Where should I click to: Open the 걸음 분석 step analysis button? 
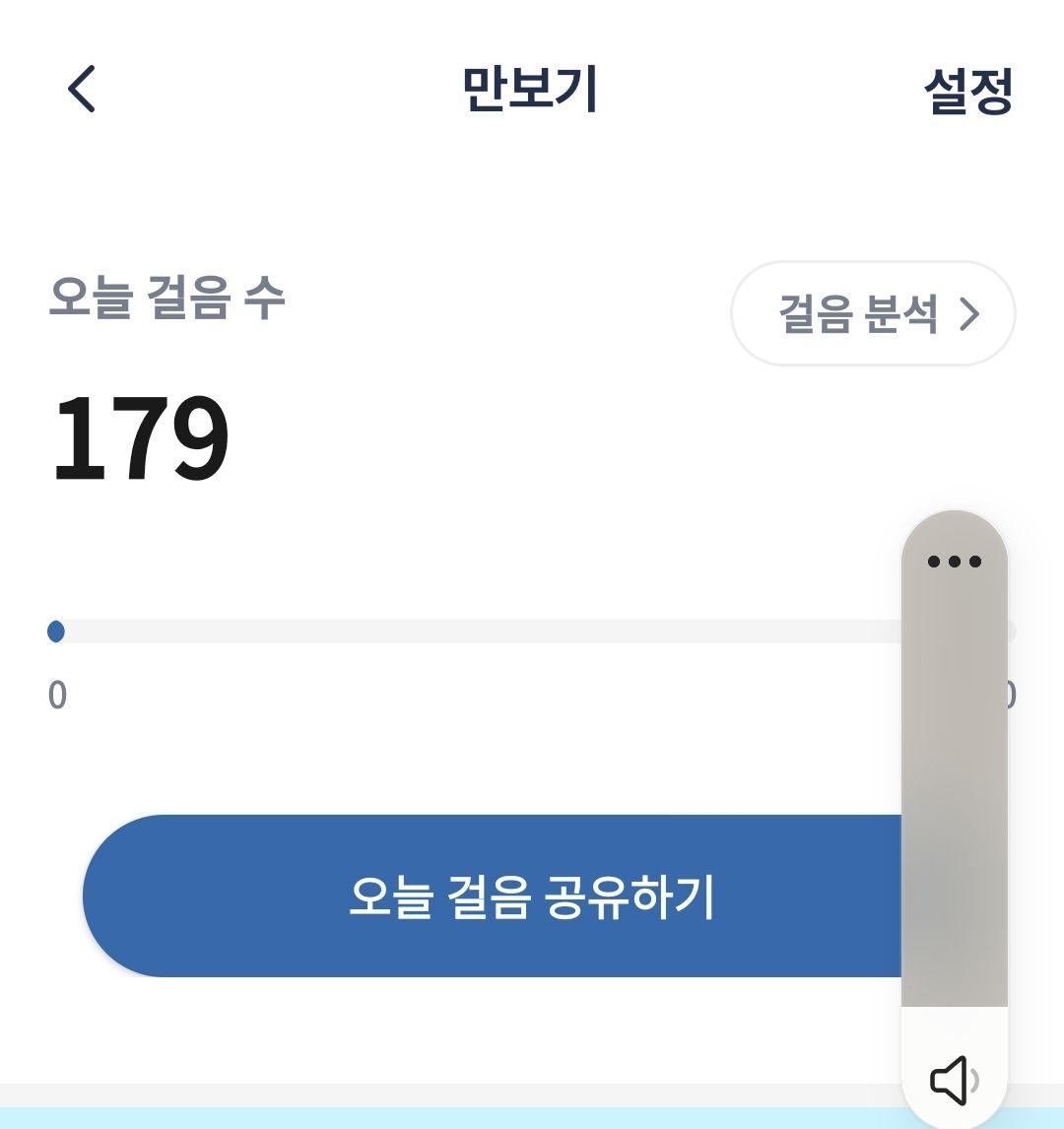873,313
